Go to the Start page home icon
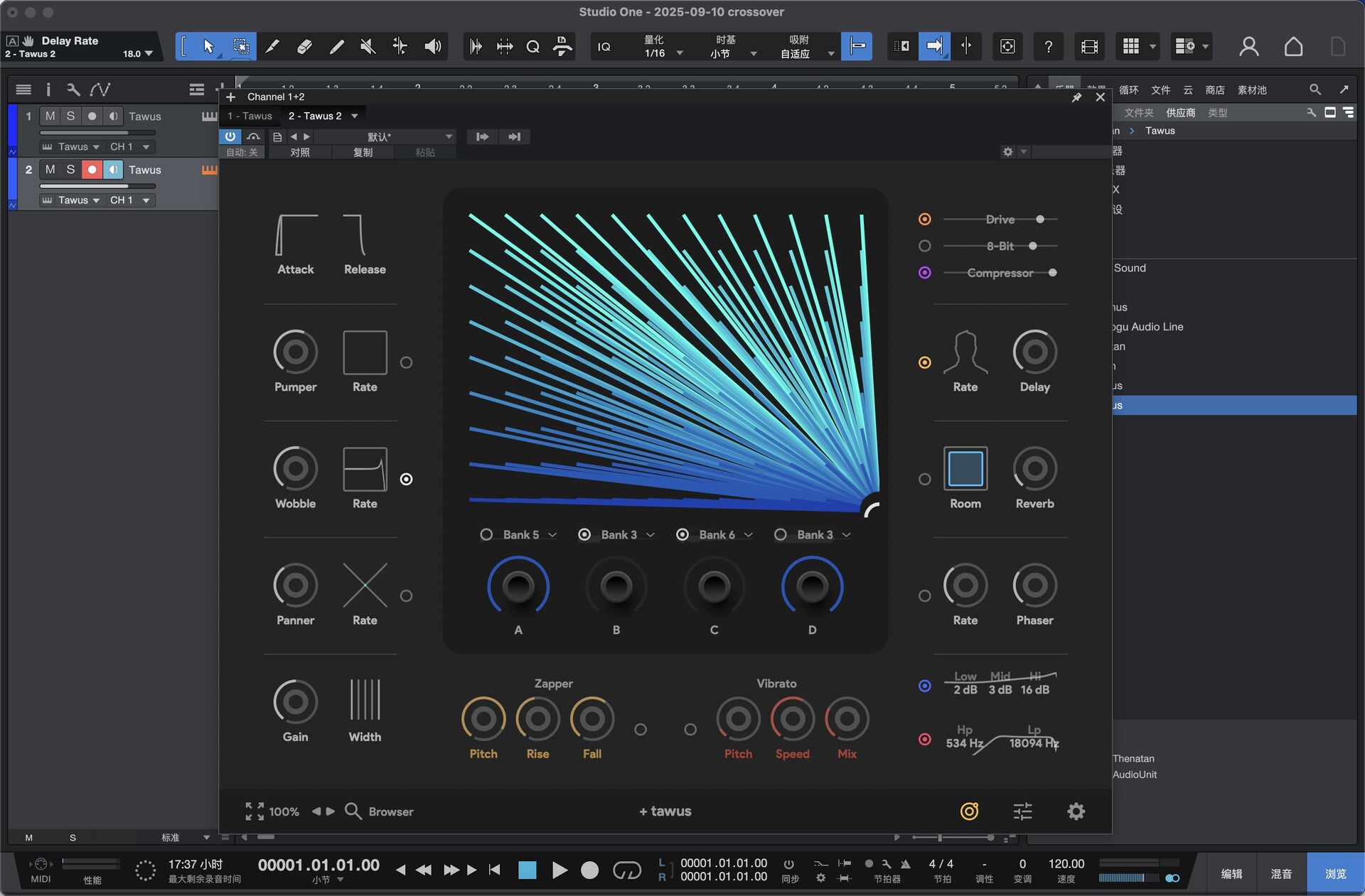The height and width of the screenshot is (896, 1365). [x=1293, y=47]
